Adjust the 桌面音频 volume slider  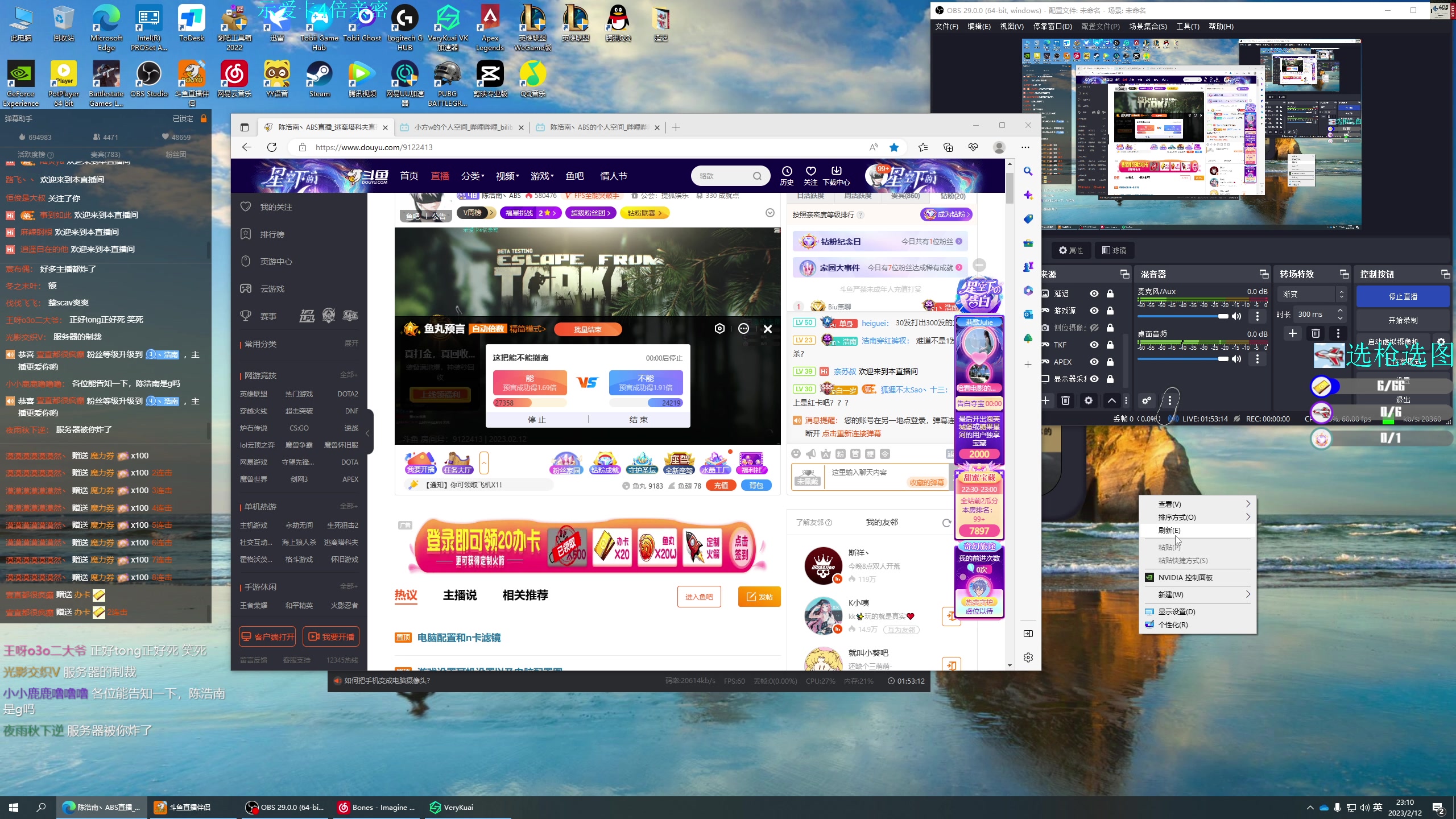click(x=1182, y=359)
